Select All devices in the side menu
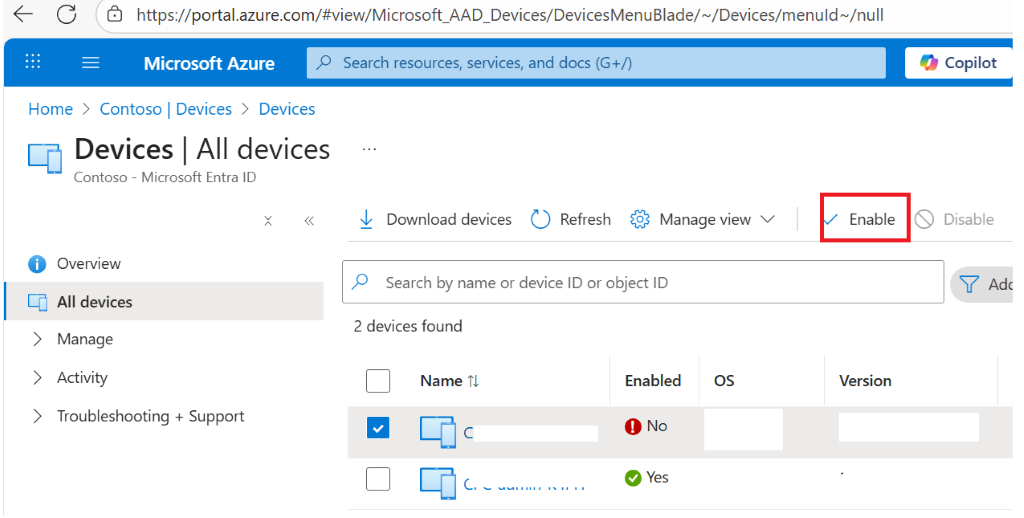The image size is (1024, 518). pyautogui.click(x=94, y=302)
